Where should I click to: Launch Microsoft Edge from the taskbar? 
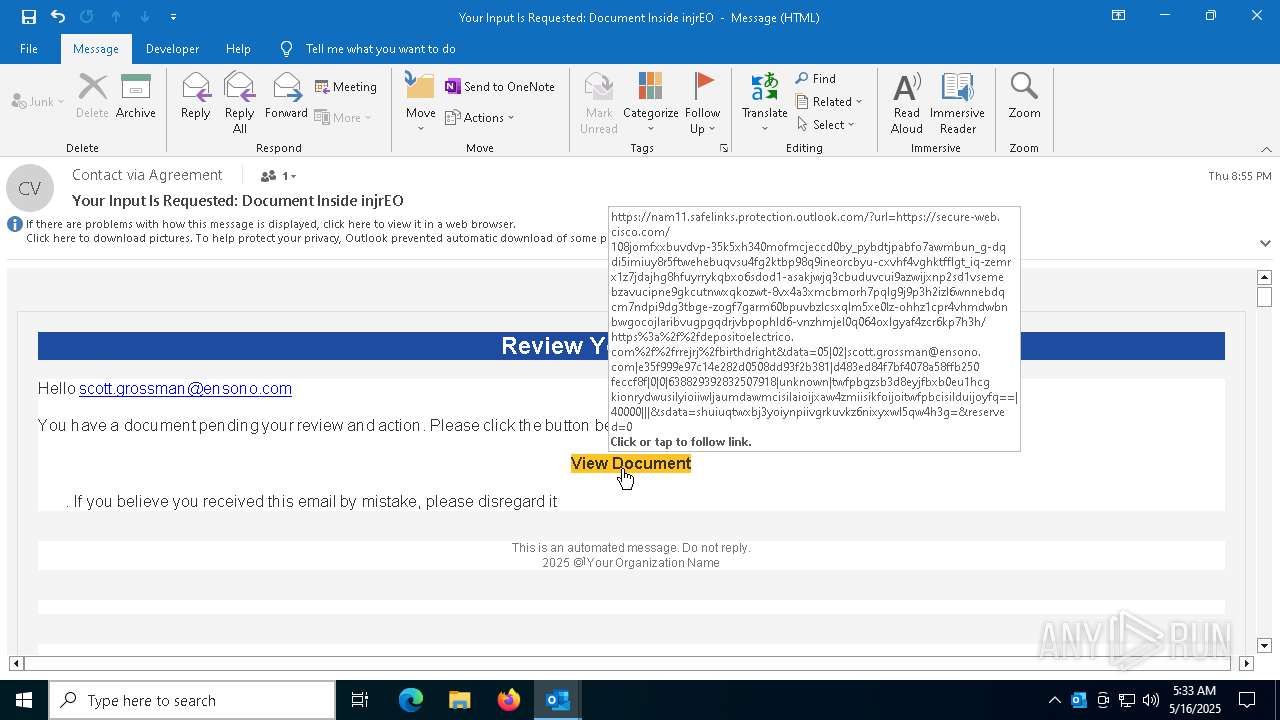coord(411,700)
